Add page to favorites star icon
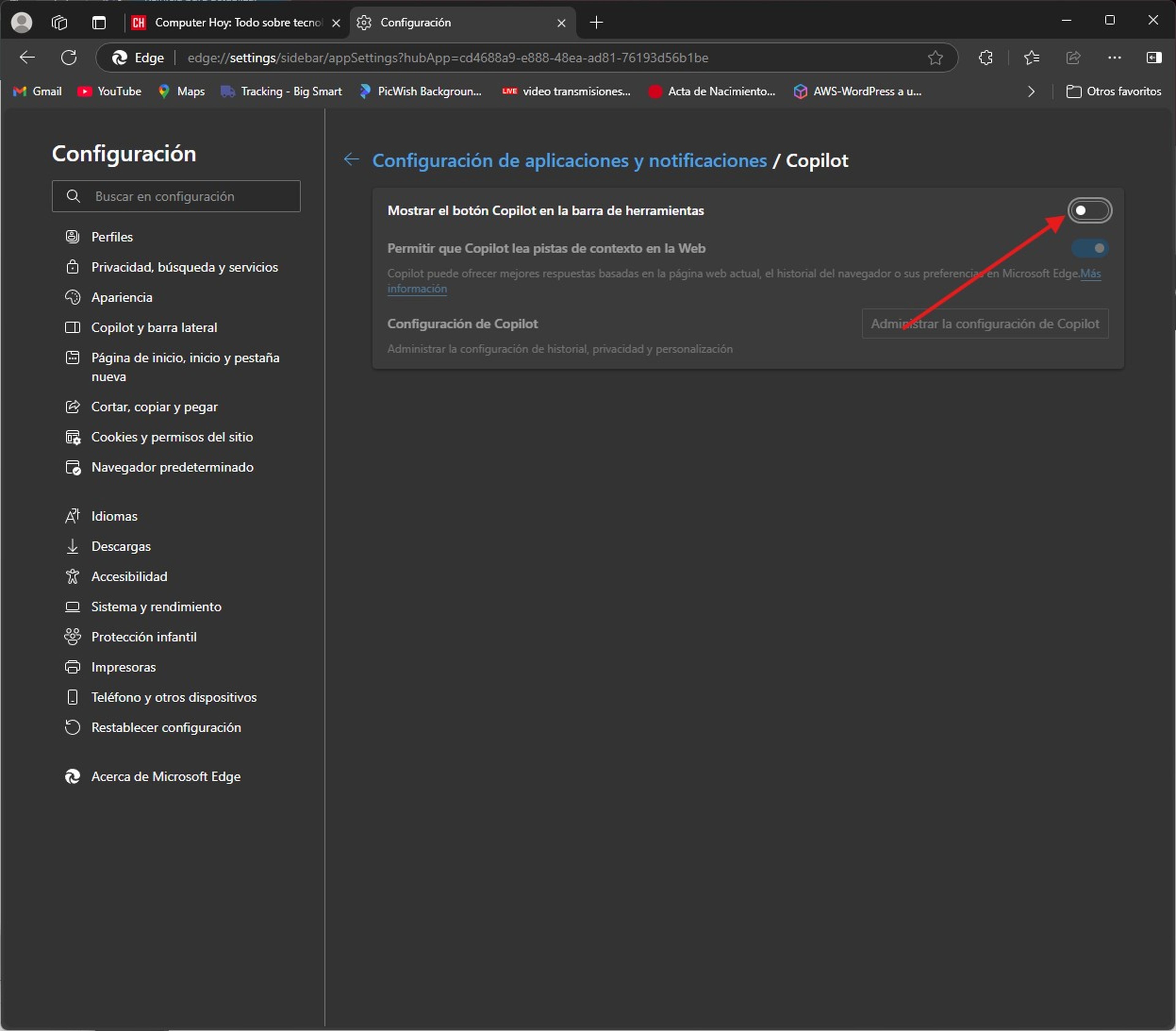Image resolution: width=1176 pixels, height=1031 pixels. point(936,58)
